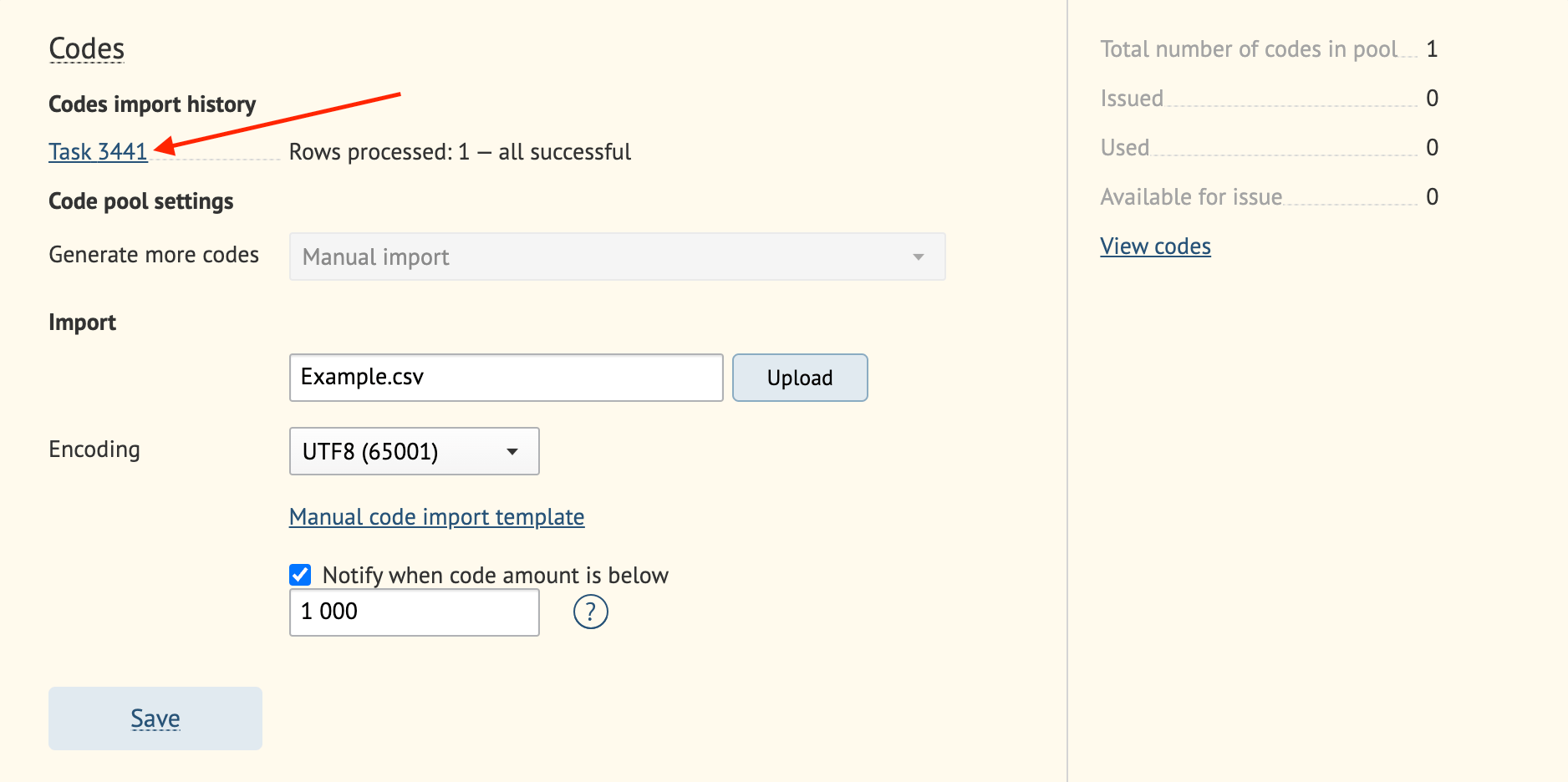Open the Manual code import template link

click(436, 517)
